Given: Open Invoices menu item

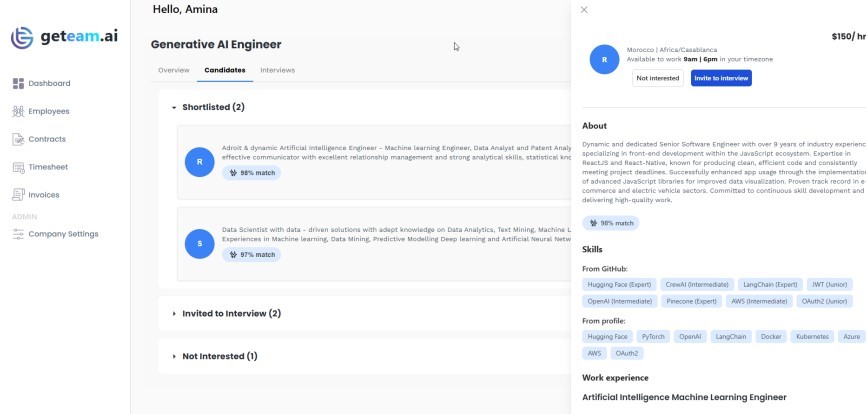Looking at the screenshot, I should (x=44, y=195).
